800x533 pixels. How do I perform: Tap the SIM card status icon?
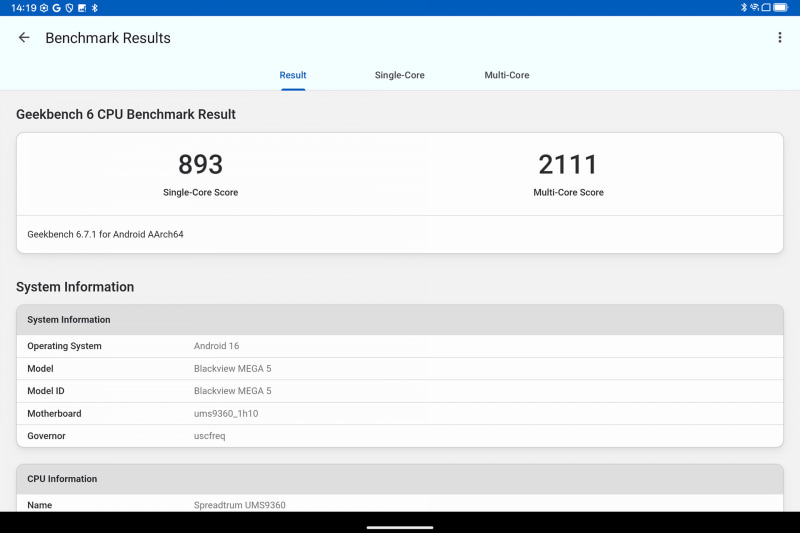click(x=766, y=7)
